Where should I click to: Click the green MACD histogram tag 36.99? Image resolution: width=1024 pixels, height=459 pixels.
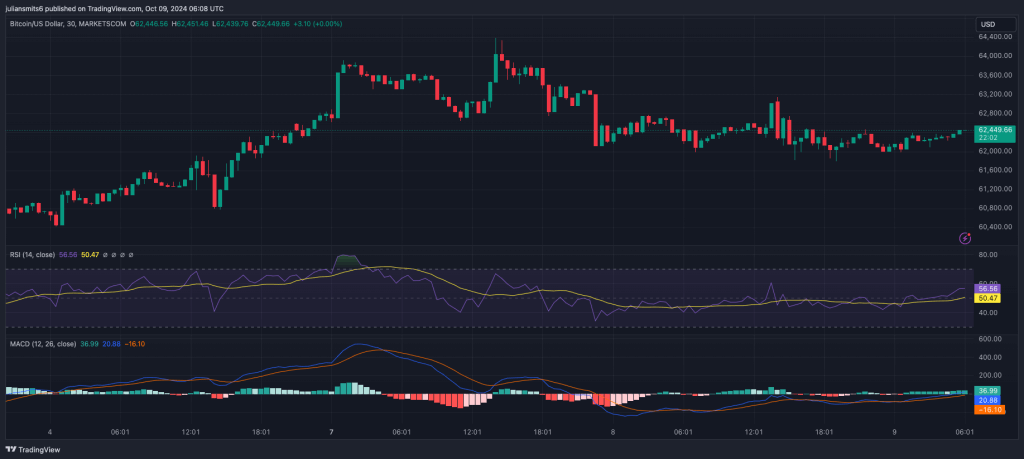pyautogui.click(x=988, y=390)
